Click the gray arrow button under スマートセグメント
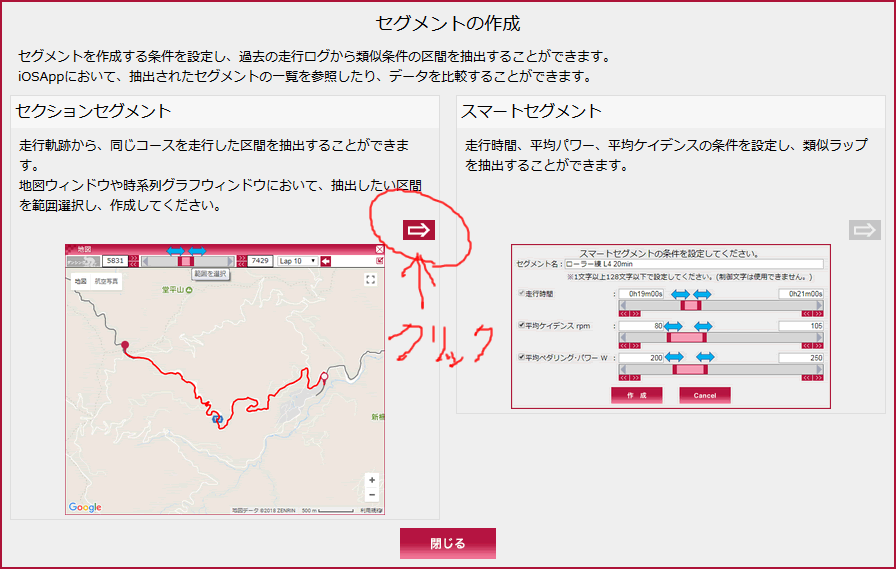Viewport: 896px width, 569px height. pos(865,230)
